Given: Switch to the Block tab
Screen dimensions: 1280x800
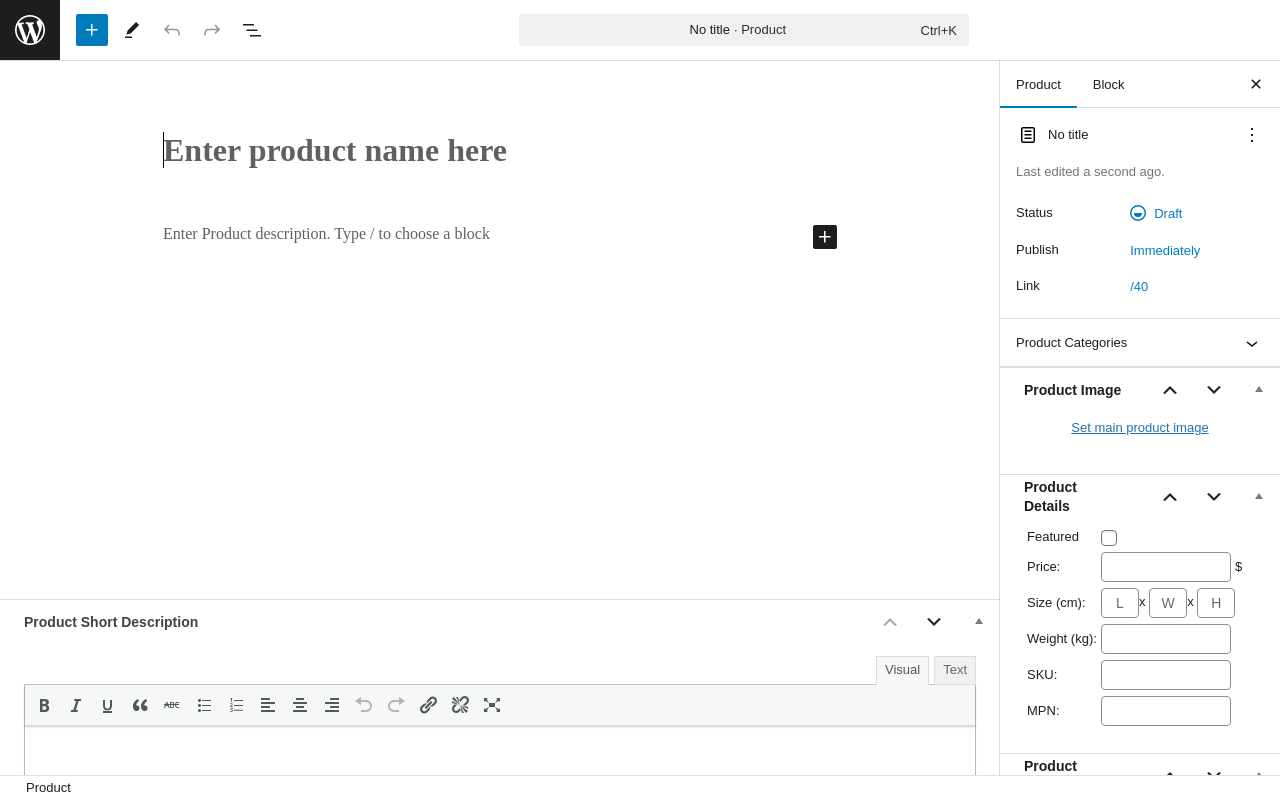Looking at the screenshot, I should [x=1108, y=85].
